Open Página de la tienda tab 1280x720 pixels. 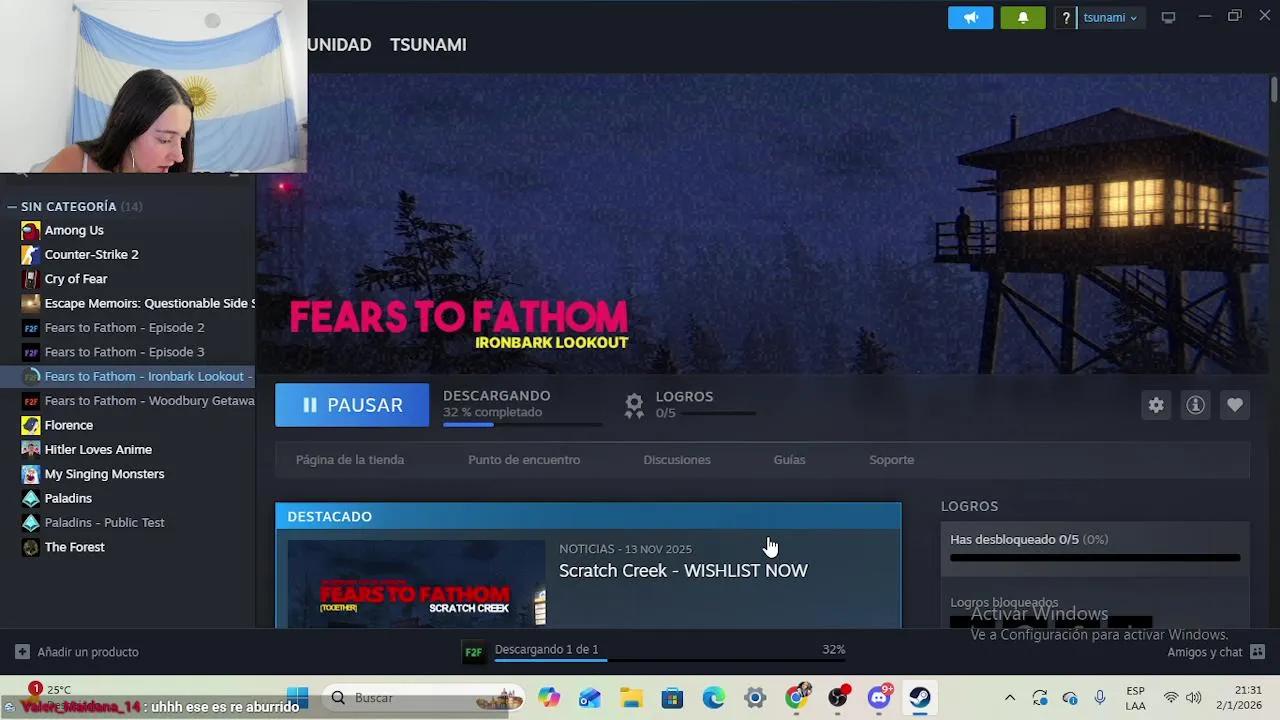click(x=350, y=460)
